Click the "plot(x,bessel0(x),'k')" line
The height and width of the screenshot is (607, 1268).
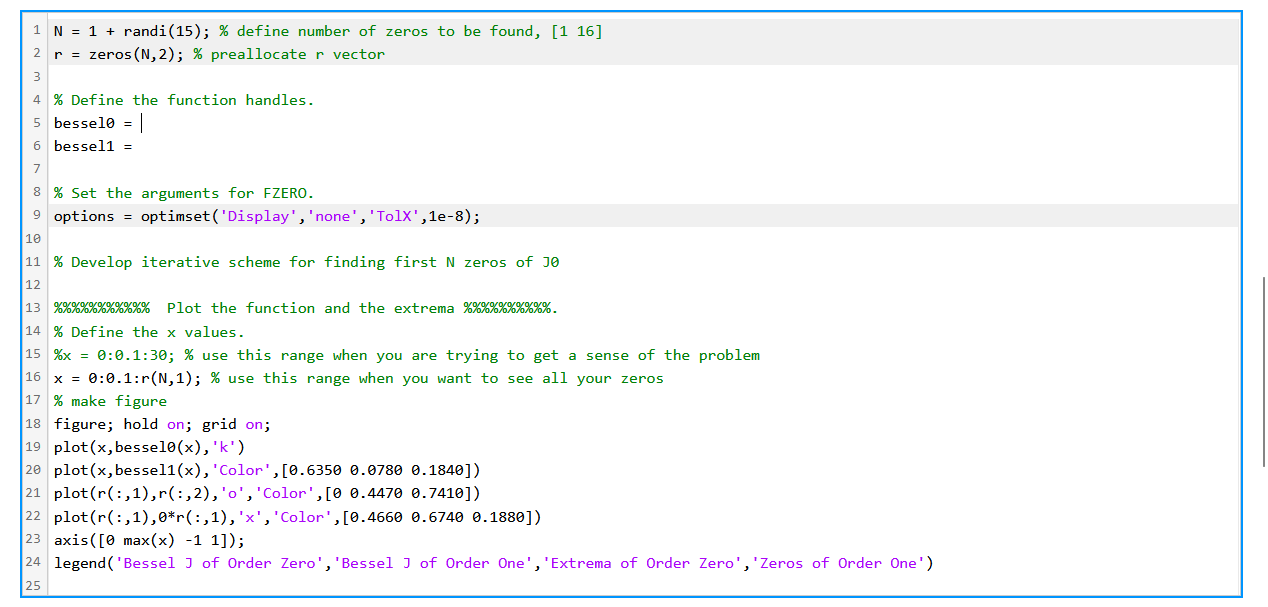click(149, 447)
